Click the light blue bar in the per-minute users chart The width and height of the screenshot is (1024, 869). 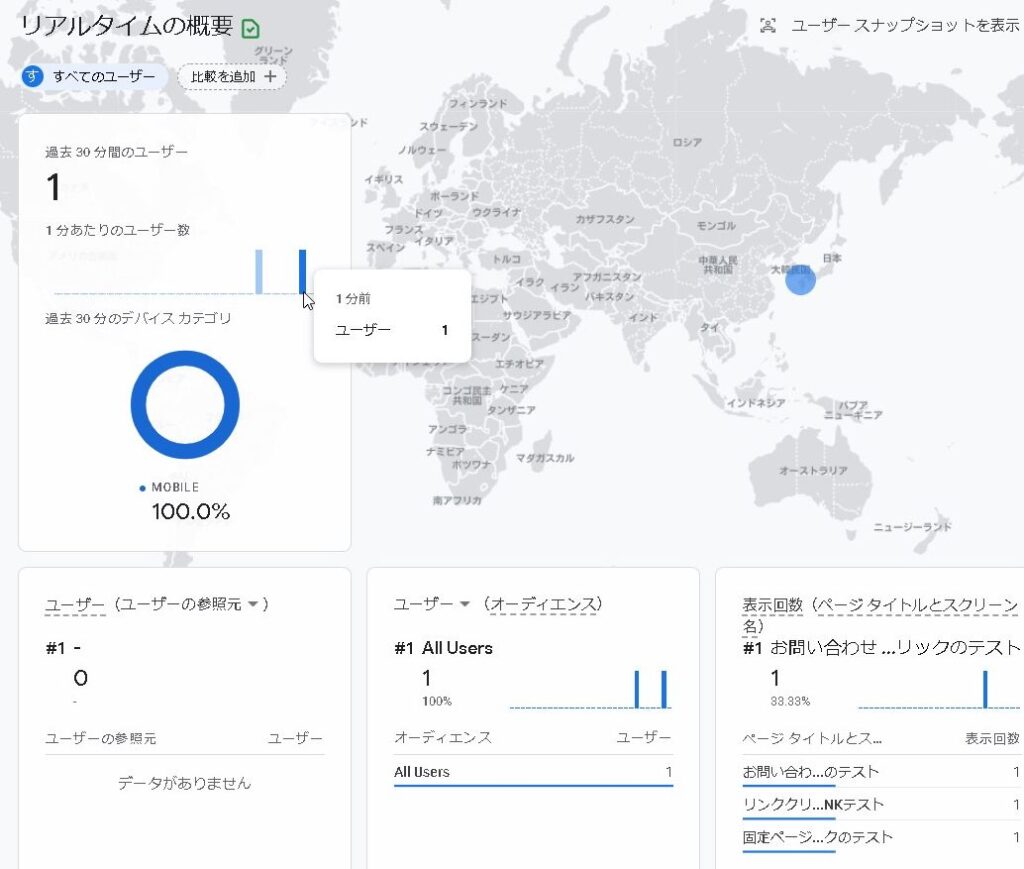coord(259,271)
